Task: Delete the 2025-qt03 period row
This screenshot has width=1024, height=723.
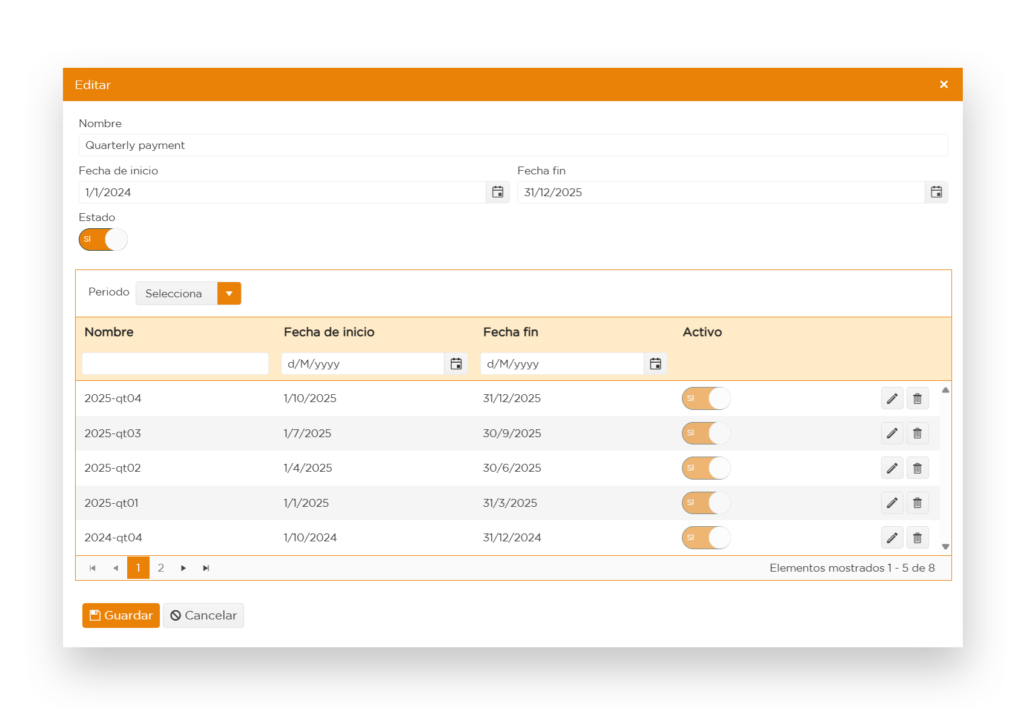Action: pos(917,434)
